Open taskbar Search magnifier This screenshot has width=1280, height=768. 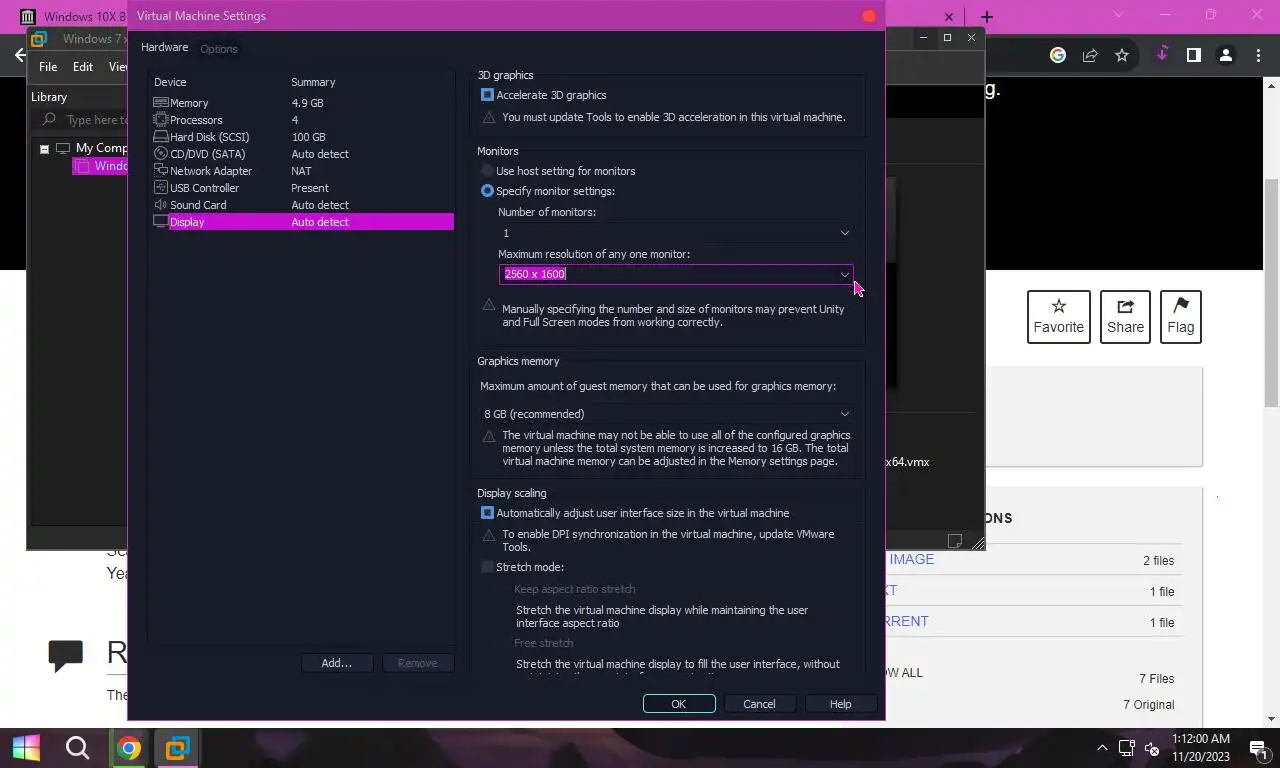point(77,748)
